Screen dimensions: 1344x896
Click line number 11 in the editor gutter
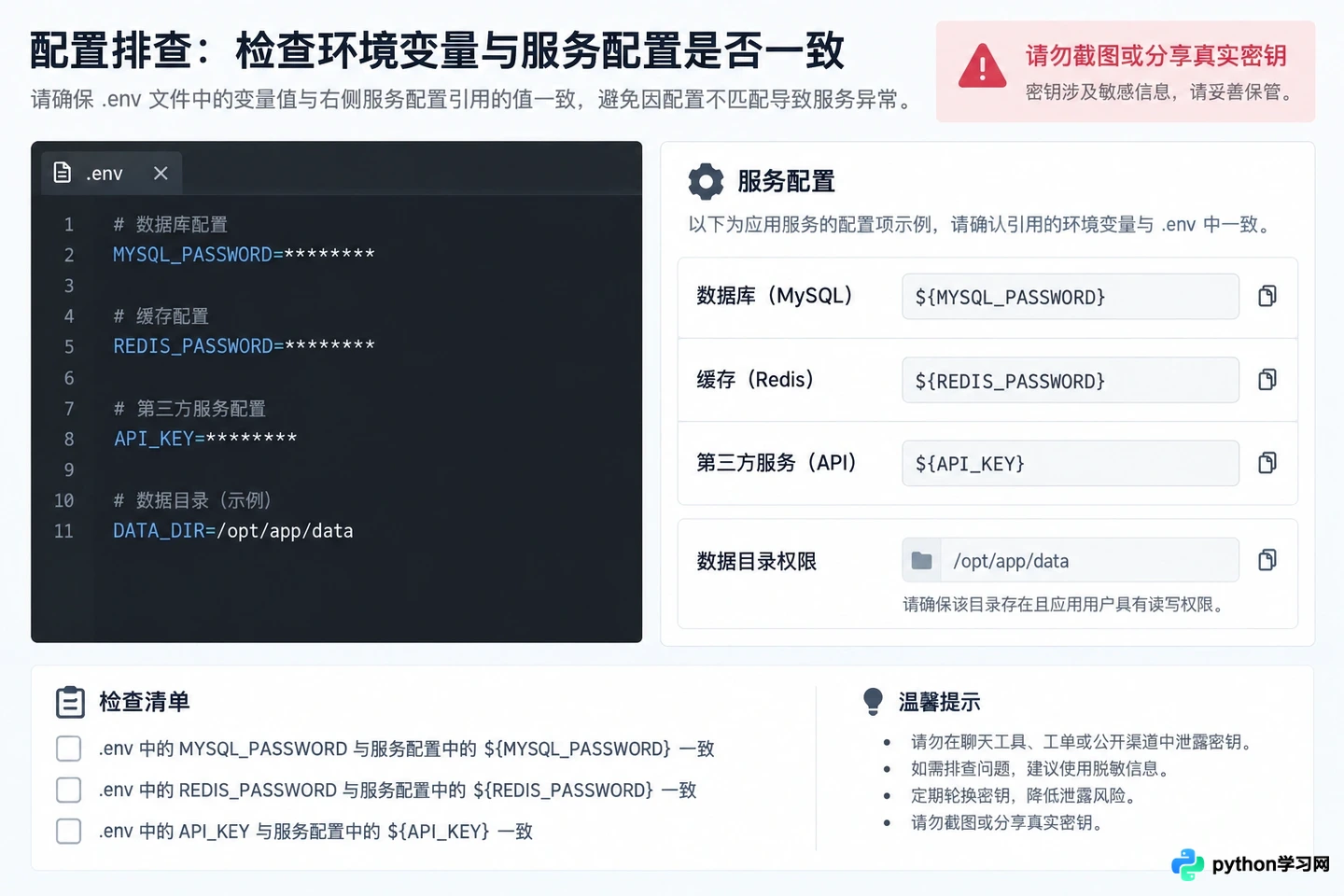click(x=63, y=531)
